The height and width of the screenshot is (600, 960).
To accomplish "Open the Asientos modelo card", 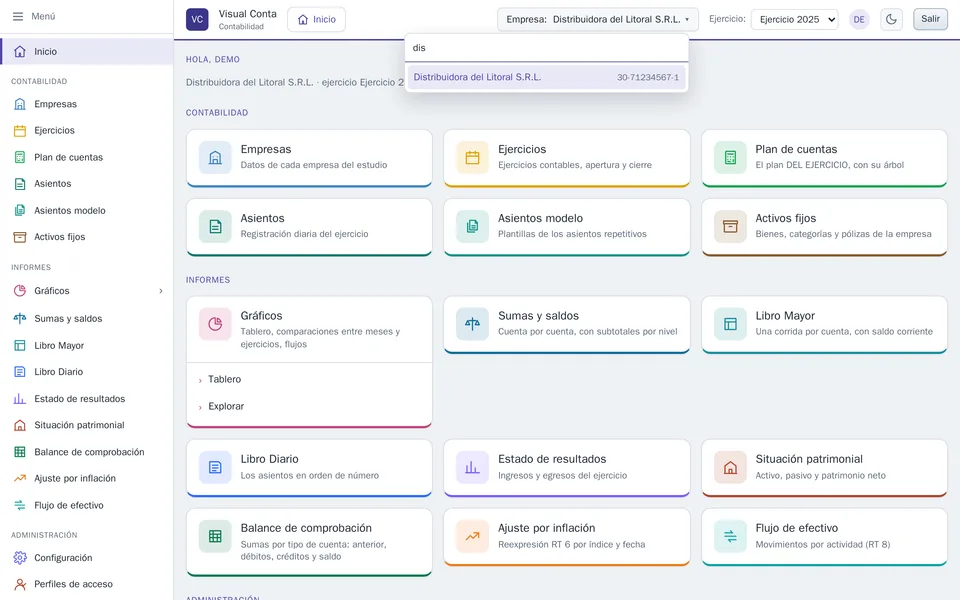I will click(566, 227).
